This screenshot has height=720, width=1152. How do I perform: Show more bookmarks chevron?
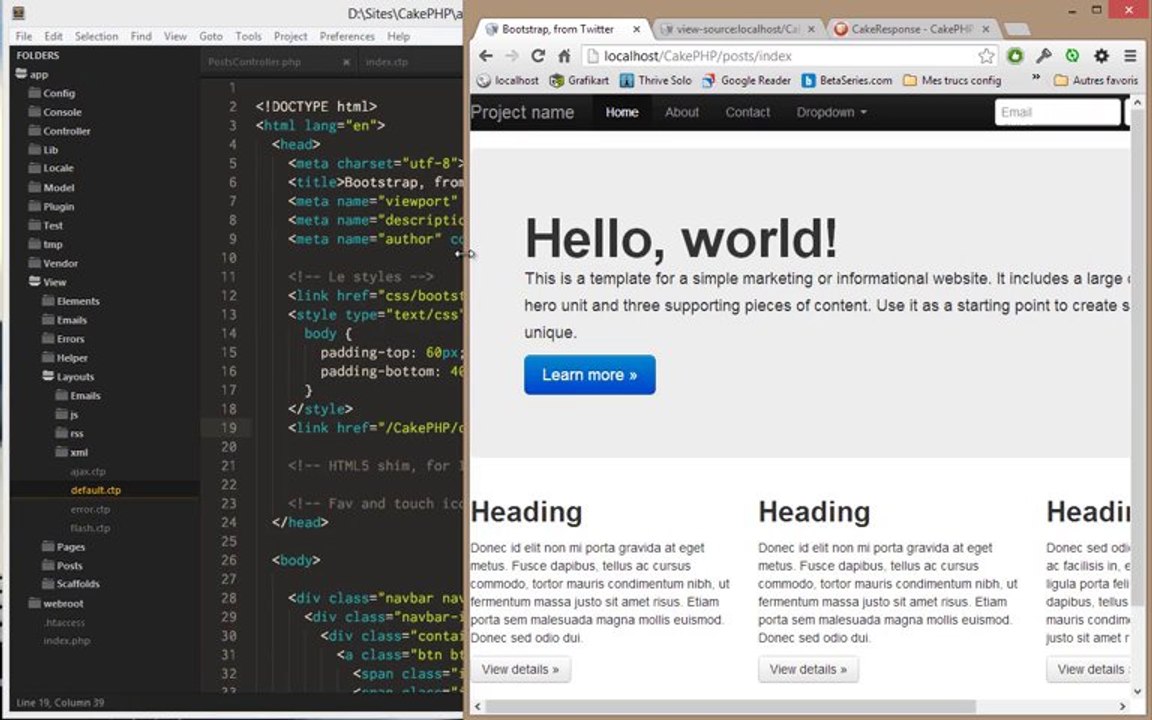(x=1036, y=76)
